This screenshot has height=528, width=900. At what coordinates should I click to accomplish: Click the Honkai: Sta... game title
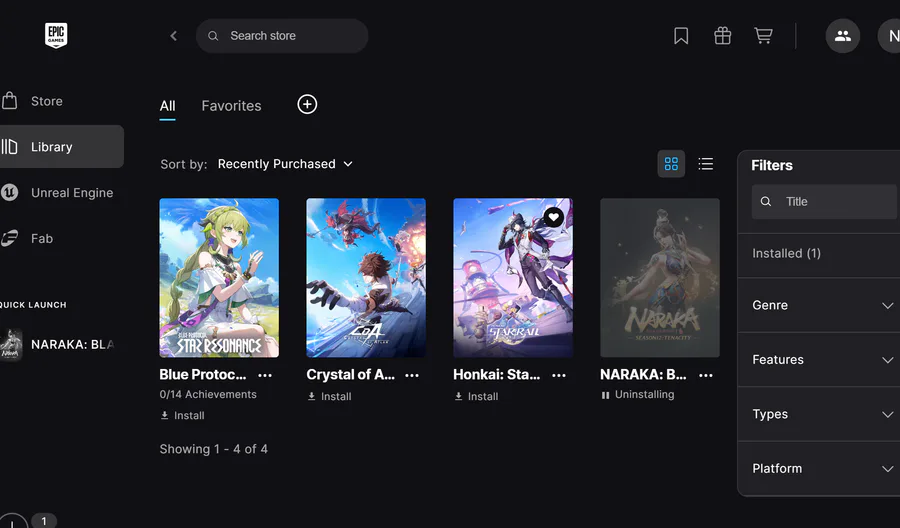click(496, 375)
